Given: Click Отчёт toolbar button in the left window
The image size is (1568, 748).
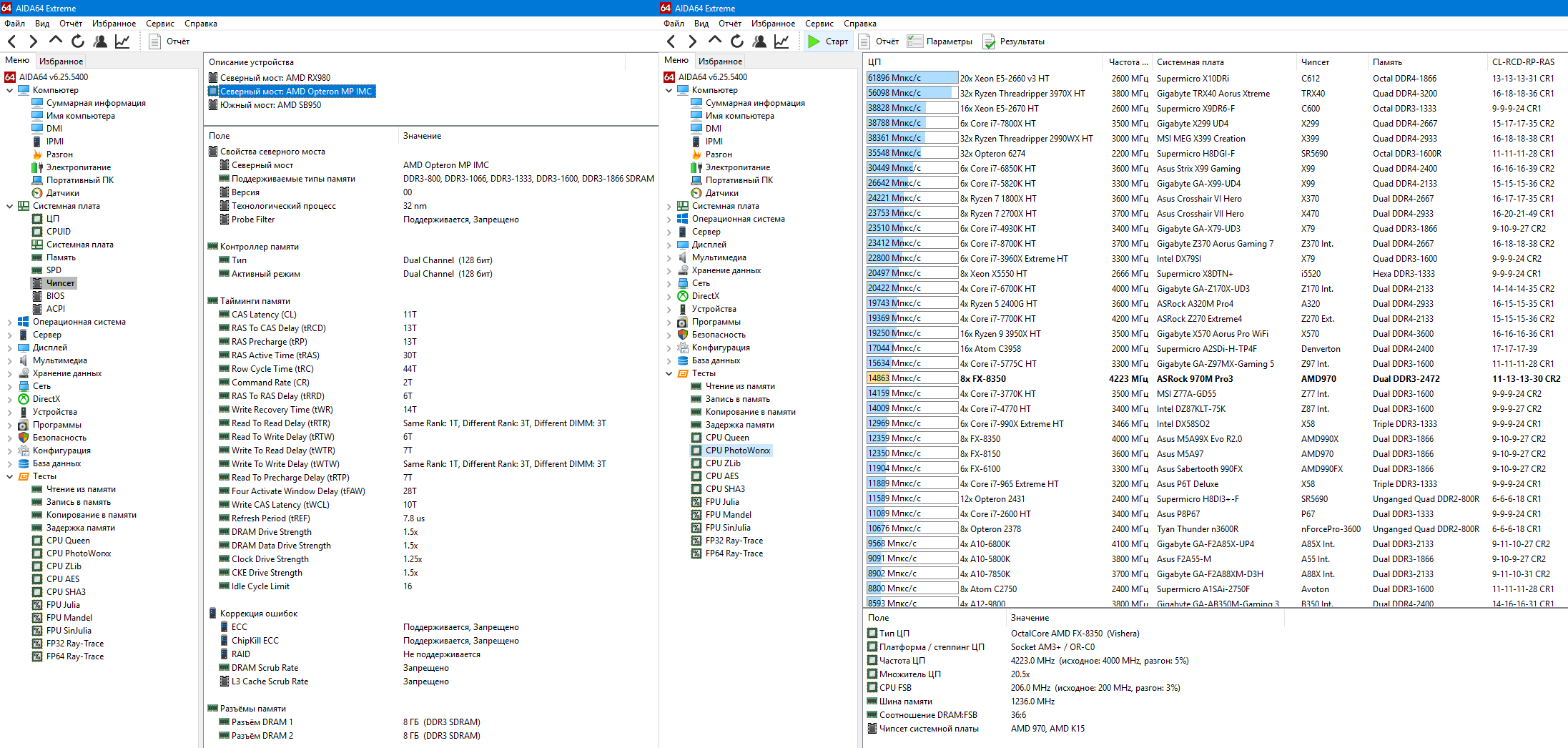Looking at the screenshot, I should (x=169, y=41).
